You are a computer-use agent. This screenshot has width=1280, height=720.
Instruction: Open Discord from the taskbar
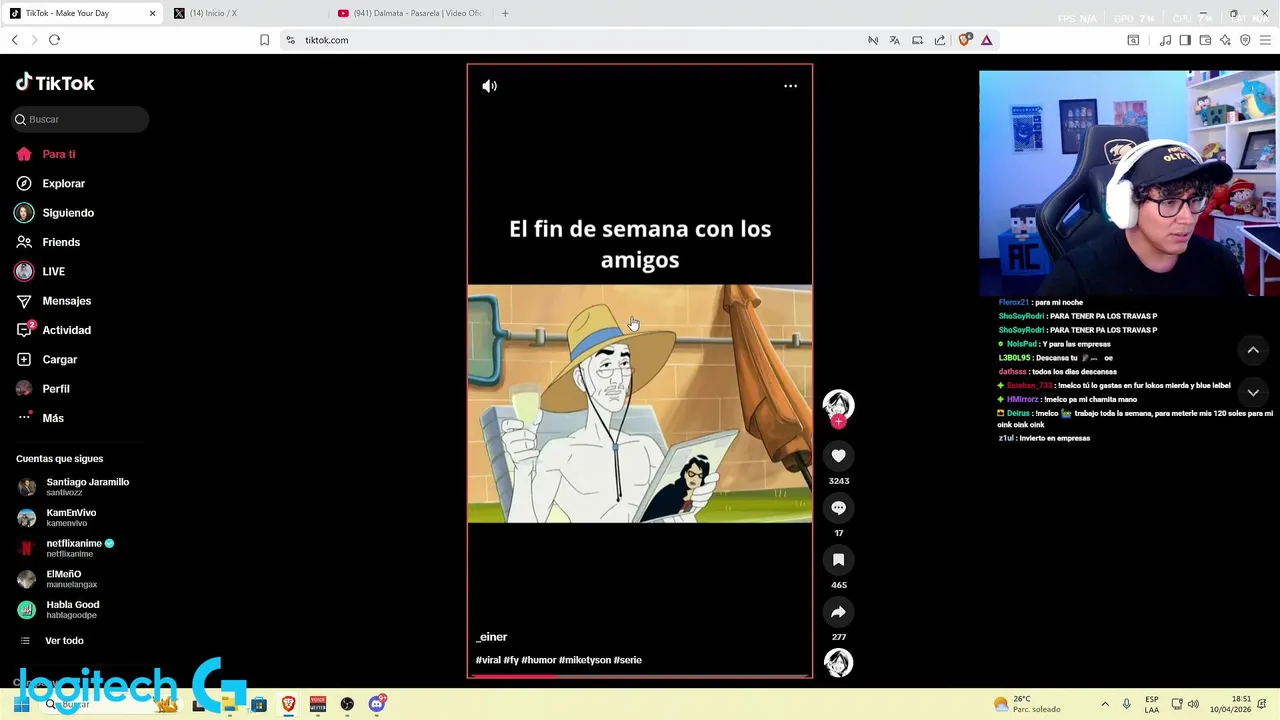click(x=377, y=704)
